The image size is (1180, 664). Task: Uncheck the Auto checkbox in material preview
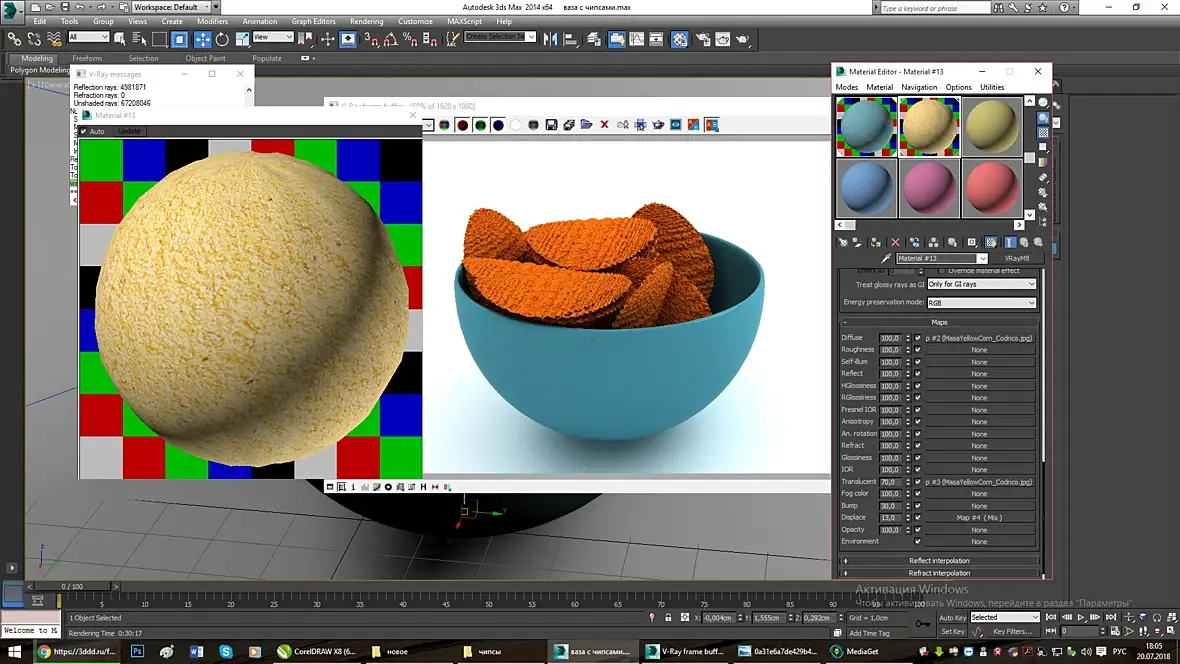84,131
